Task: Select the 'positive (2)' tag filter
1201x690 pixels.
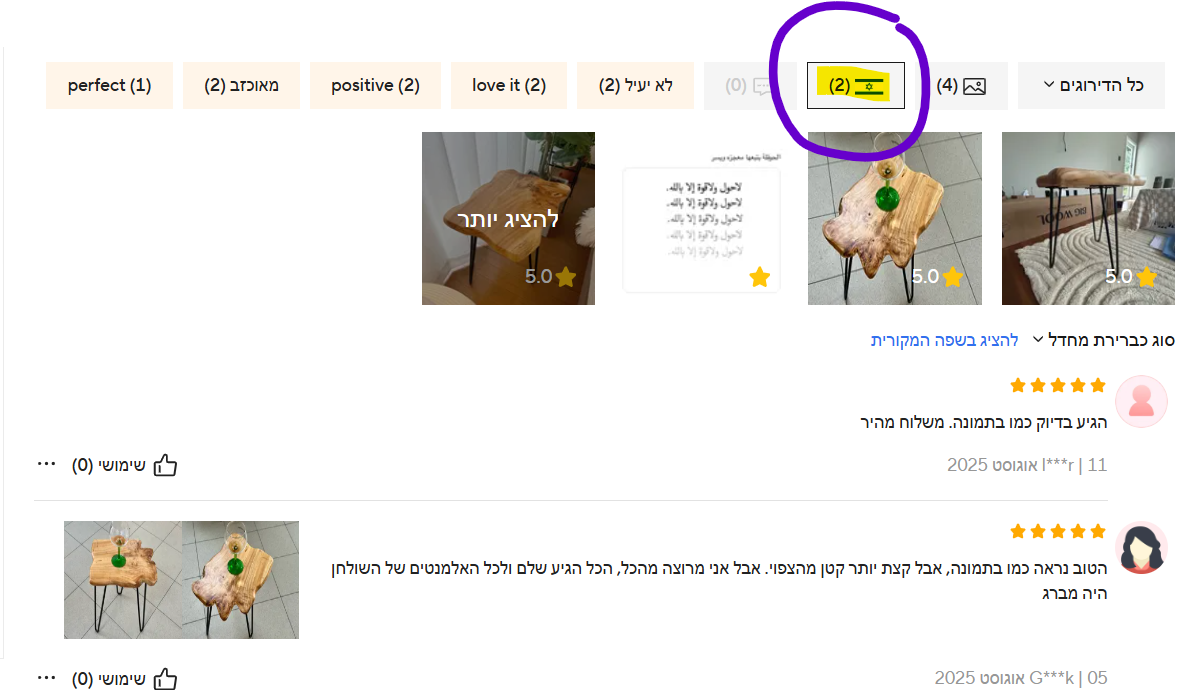Action: [375, 86]
